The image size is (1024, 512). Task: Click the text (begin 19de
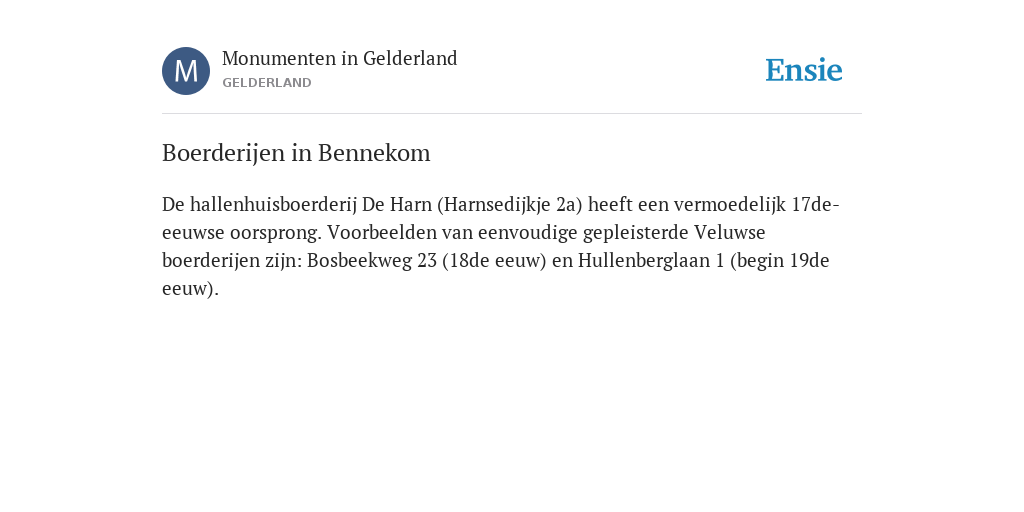point(780,261)
